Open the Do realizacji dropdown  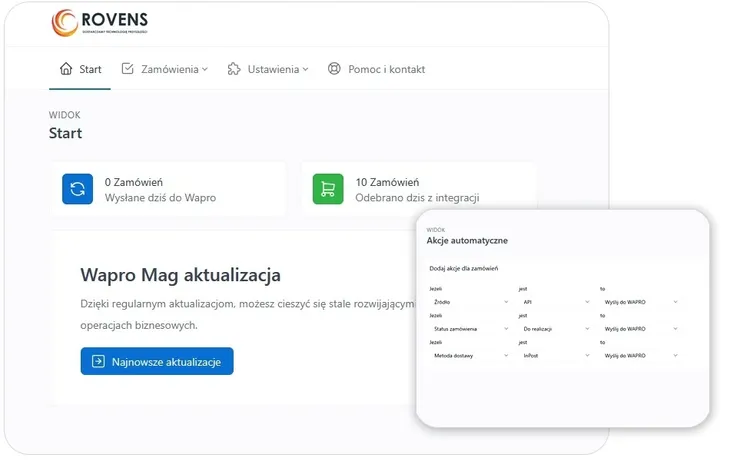tap(555, 329)
